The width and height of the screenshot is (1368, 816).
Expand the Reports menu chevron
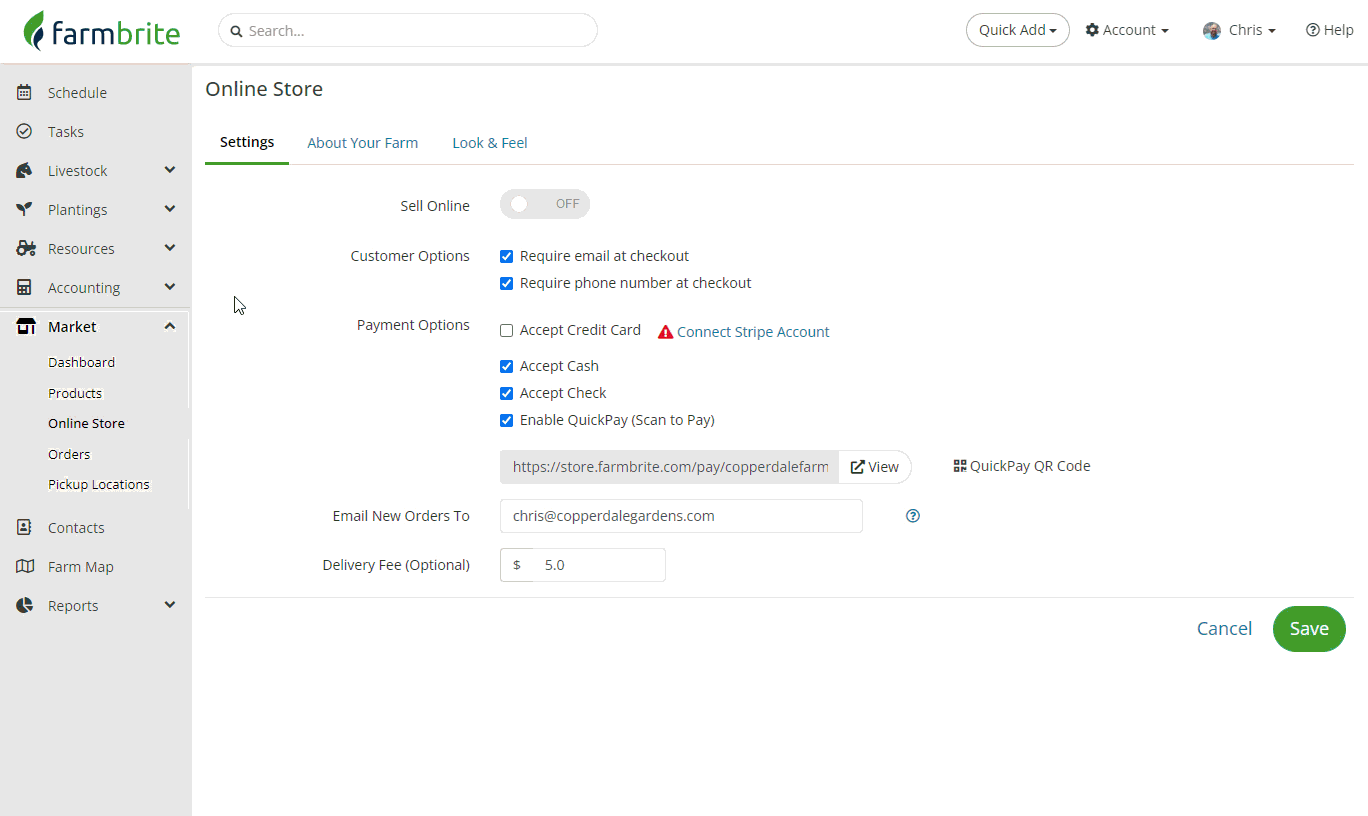tap(170, 605)
